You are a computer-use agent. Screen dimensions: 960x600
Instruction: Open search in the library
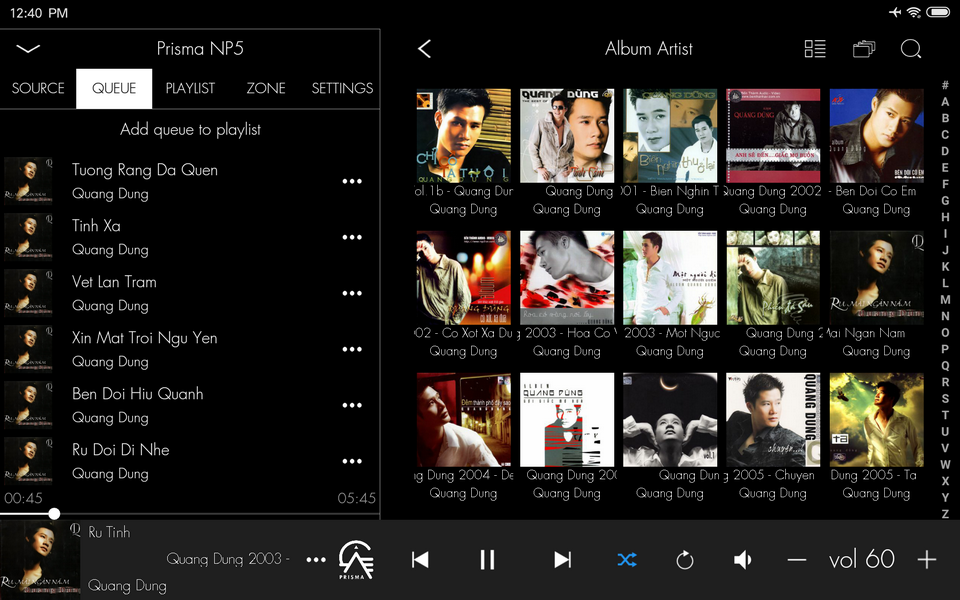(x=911, y=49)
